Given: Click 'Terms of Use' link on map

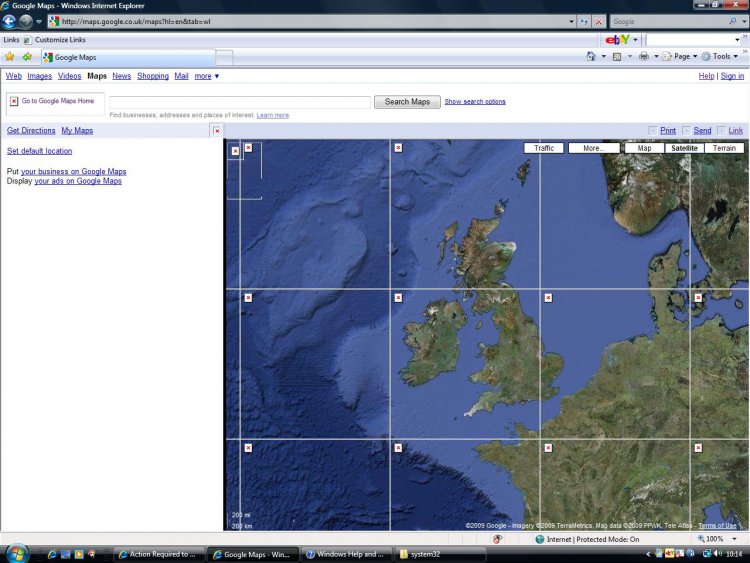Looking at the screenshot, I should [717, 526].
